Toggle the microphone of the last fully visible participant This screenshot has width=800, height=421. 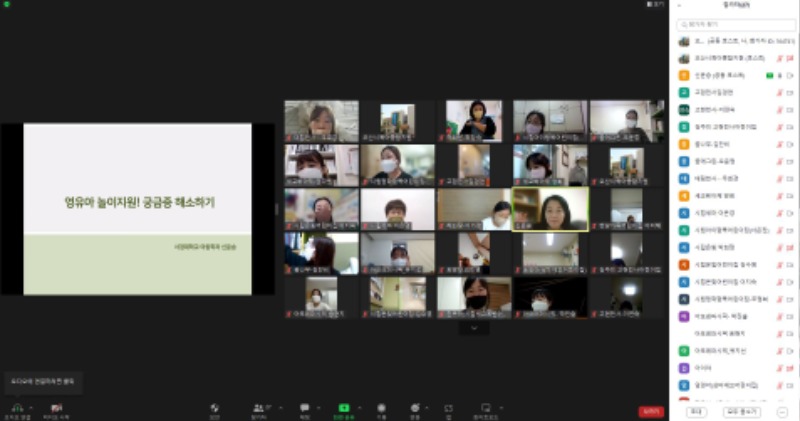(x=778, y=384)
